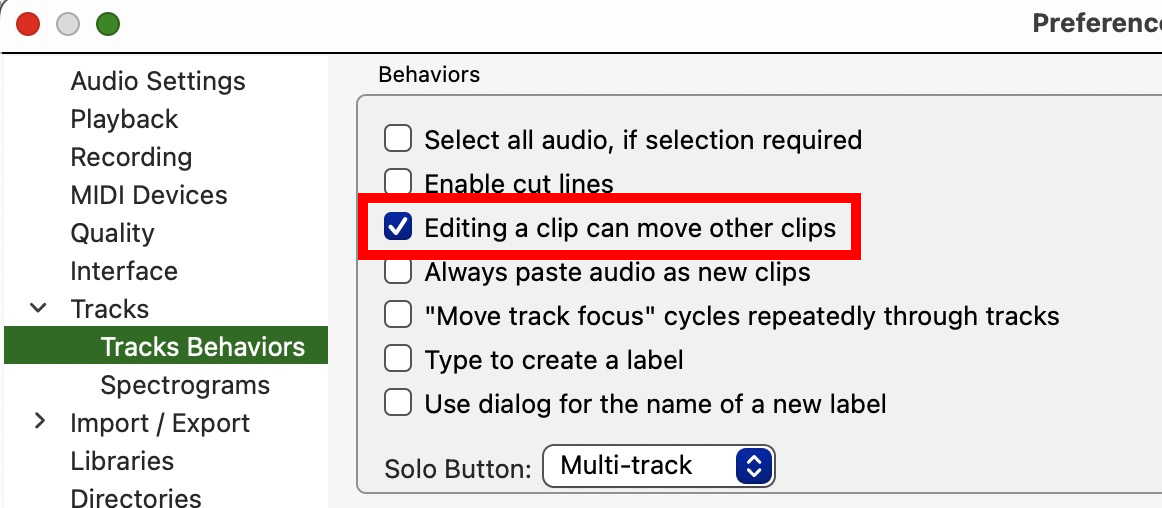Viewport: 1162px width, 508px height.
Task: Open the Solo Button Multi-track dropdown
Action: (x=658, y=465)
